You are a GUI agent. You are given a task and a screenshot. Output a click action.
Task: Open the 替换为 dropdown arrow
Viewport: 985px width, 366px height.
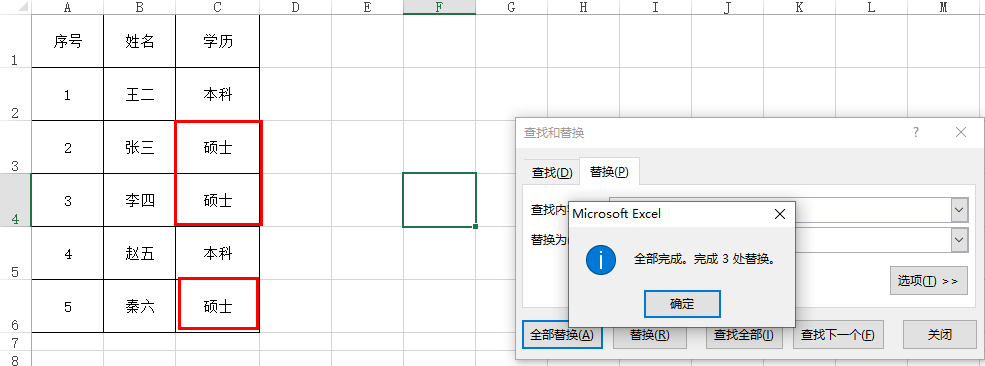[x=959, y=240]
